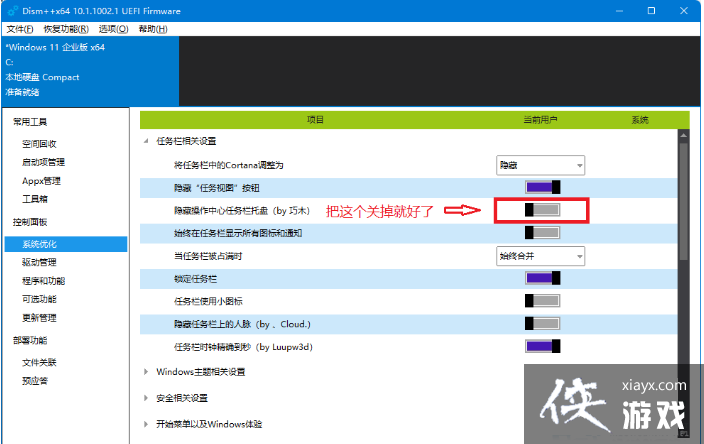The height and width of the screenshot is (444, 704).
Task: Toggle 始终在任务栏显示所有图标和通知 switch
Action: coord(543,233)
